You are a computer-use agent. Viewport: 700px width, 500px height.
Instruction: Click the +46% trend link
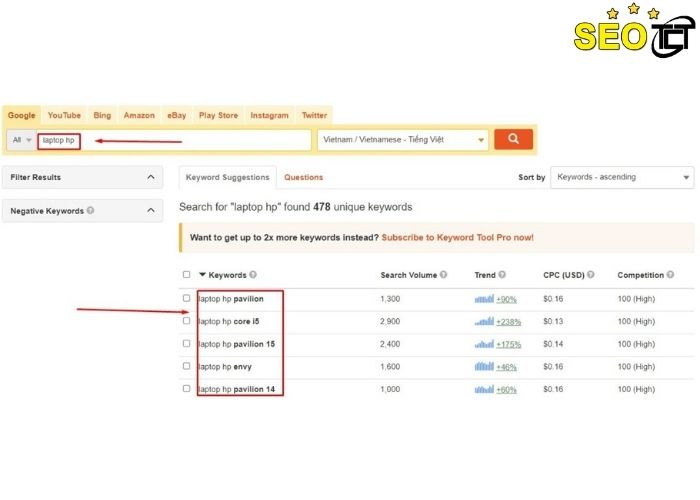coord(506,367)
